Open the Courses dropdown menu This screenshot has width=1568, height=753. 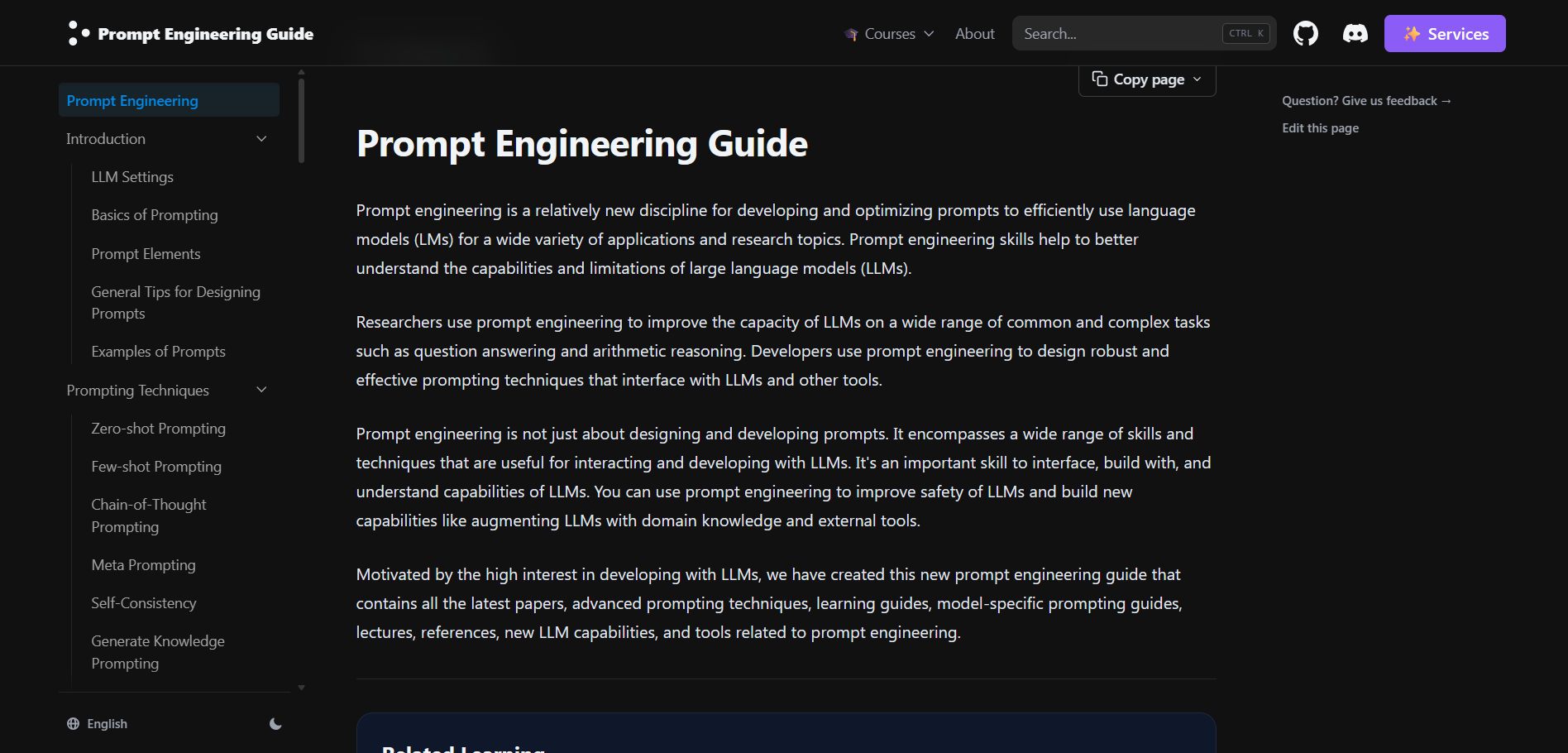click(889, 34)
